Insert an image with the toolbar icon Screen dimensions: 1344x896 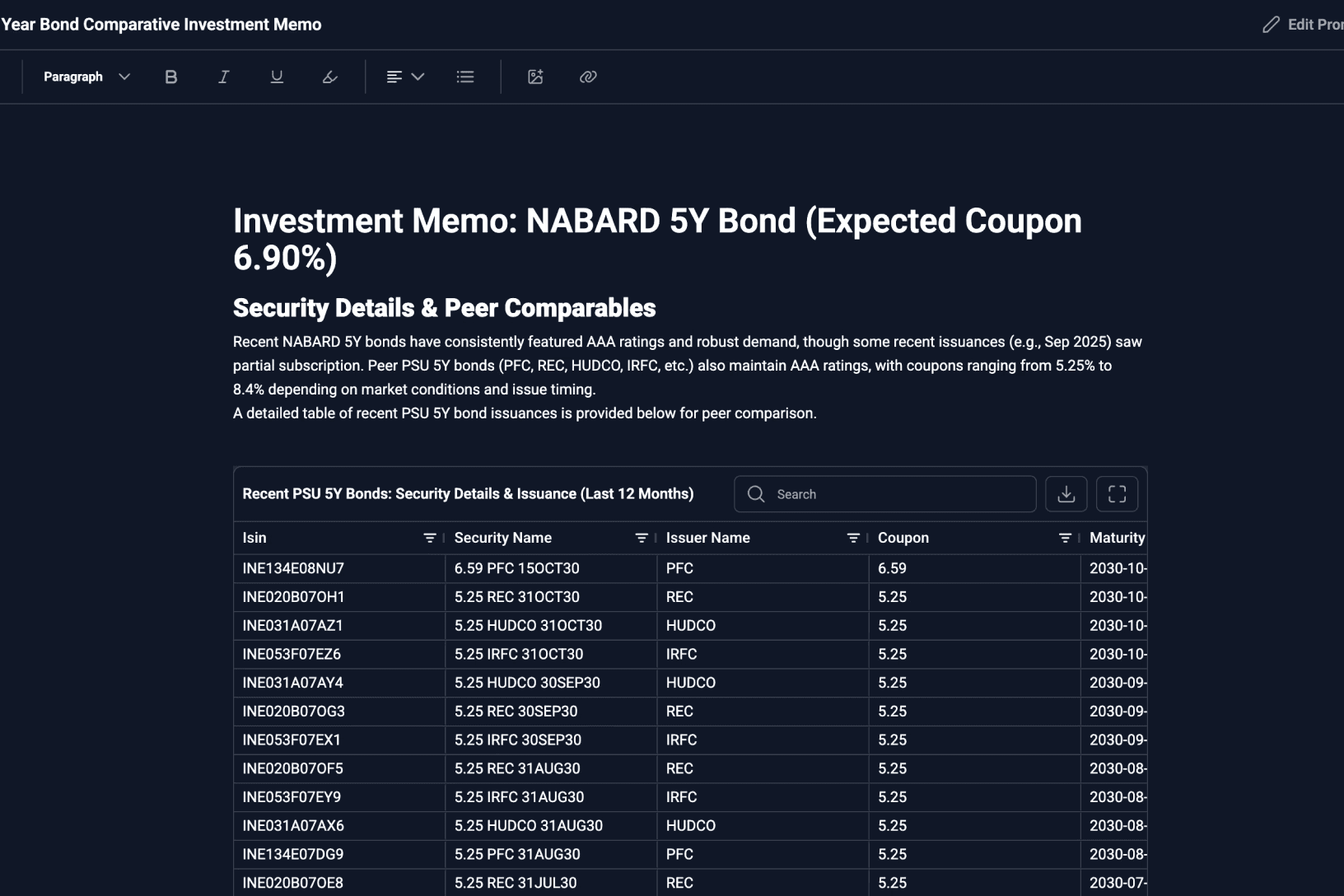coord(535,77)
